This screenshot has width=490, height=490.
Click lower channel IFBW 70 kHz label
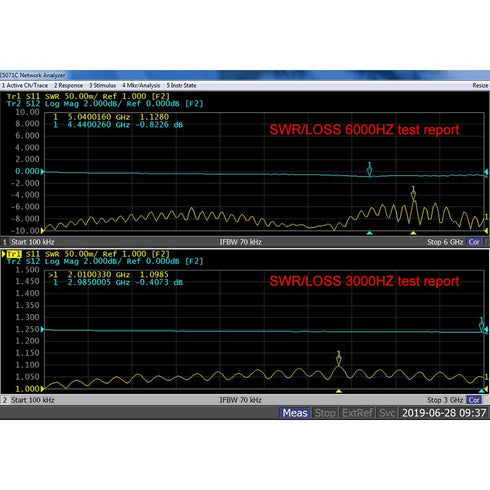tap(240, 400)
